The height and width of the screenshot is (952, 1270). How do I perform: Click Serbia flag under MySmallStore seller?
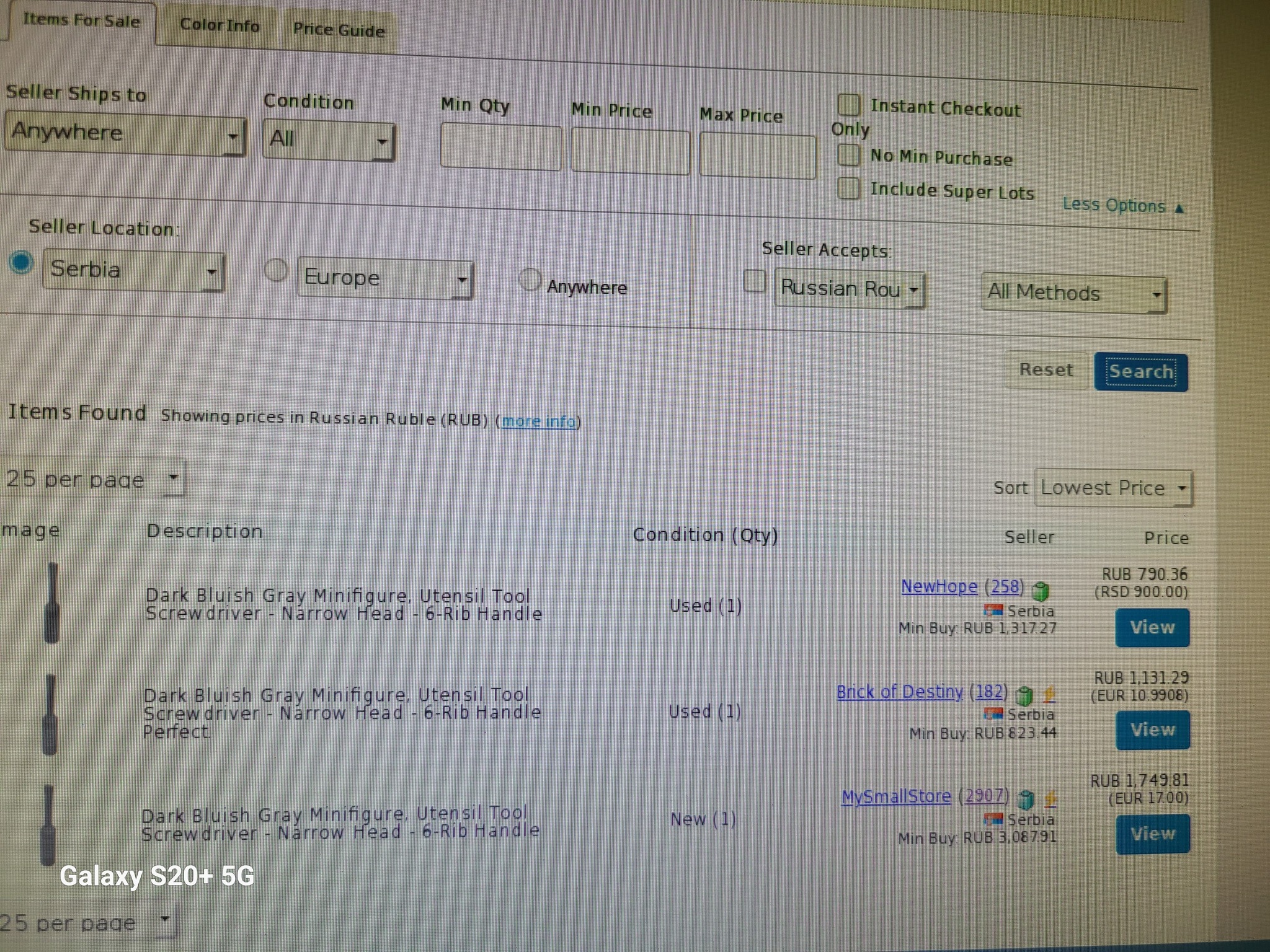[x=994, y=819]
